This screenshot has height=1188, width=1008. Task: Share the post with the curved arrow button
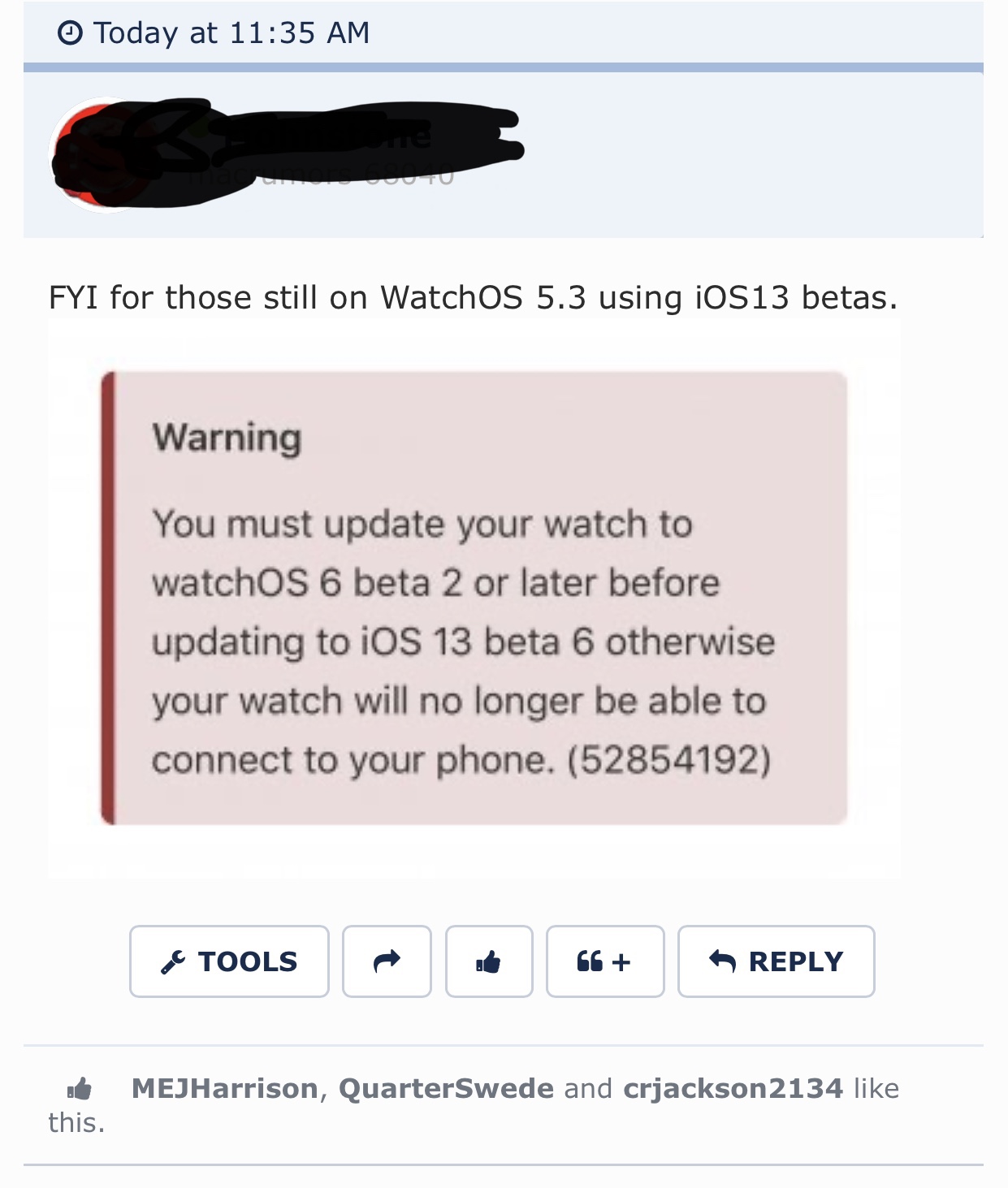[387, 961]
